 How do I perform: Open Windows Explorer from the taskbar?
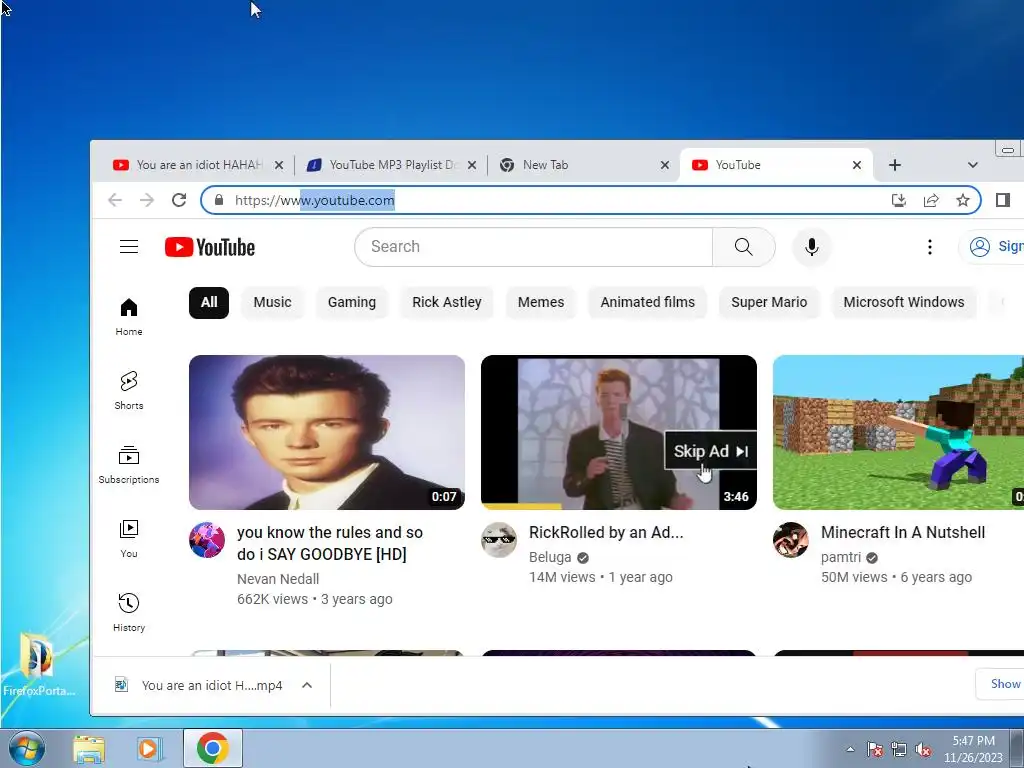coord(89,749)
